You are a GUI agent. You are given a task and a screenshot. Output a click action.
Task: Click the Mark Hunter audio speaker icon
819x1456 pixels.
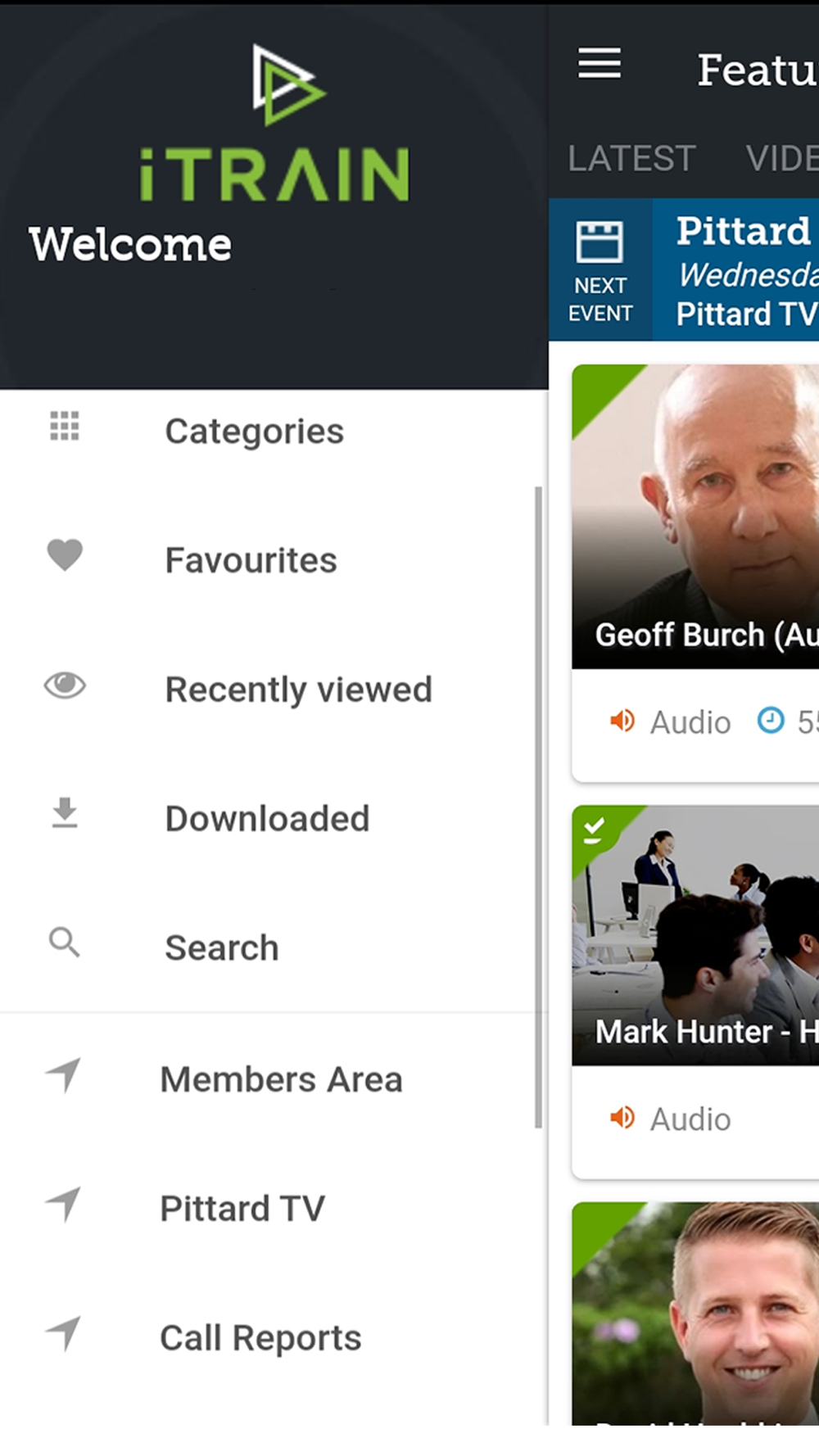[x=622, y=1117]
